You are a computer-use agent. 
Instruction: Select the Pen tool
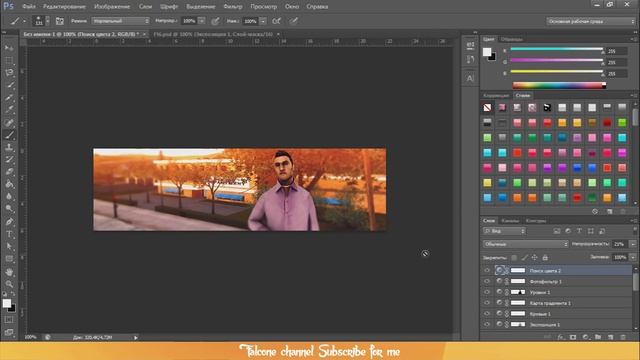pyautogui.click(x=9, y=222)
